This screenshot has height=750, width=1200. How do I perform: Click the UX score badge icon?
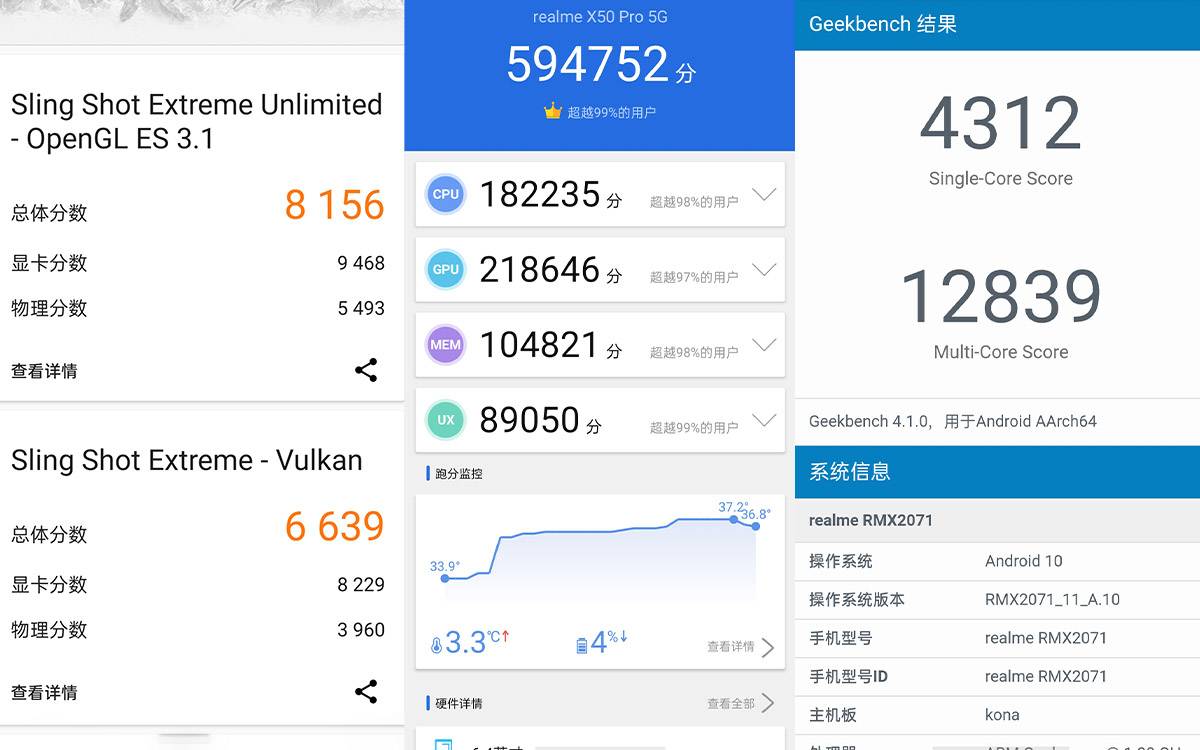(446, 419)
